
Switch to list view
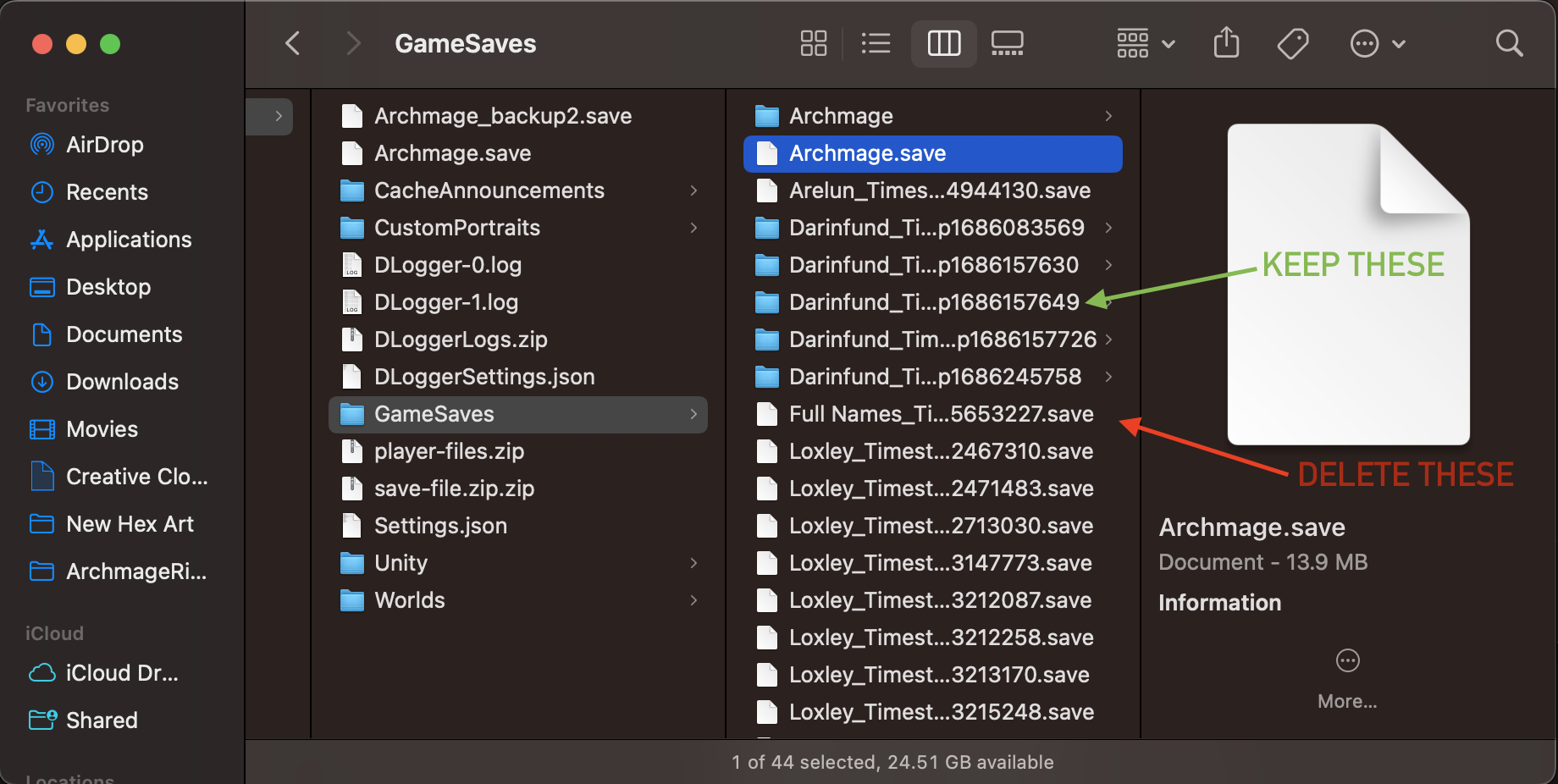876,43
